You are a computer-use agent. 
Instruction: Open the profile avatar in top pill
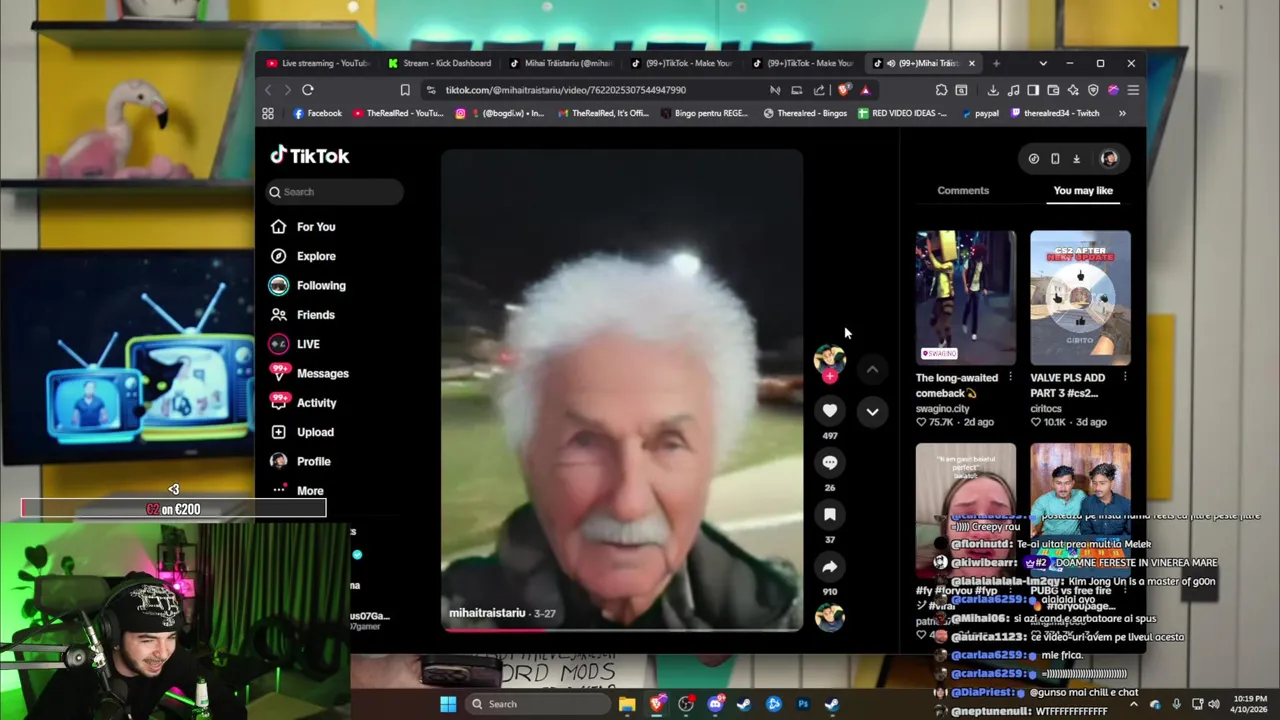point(1108,158)
